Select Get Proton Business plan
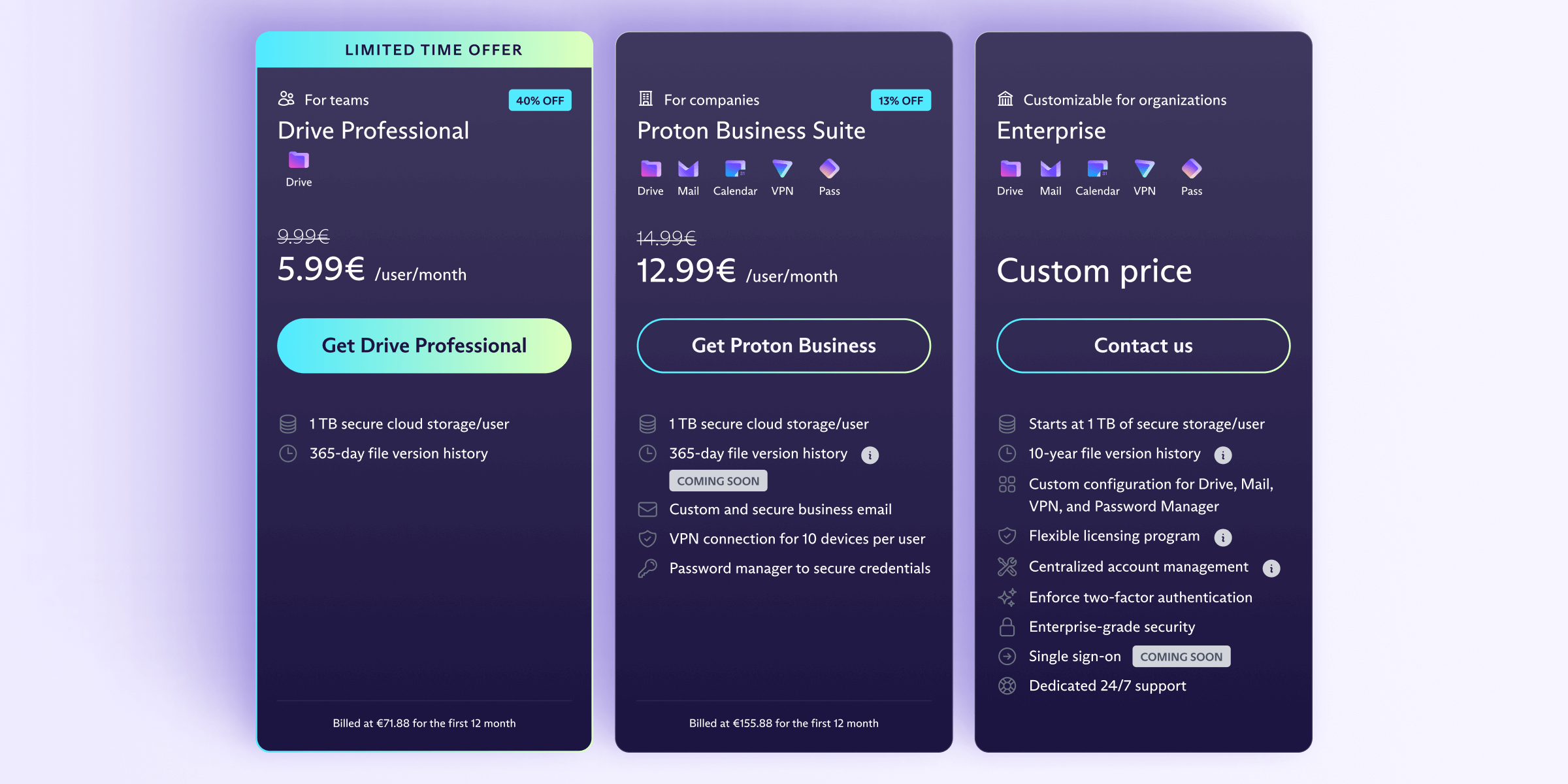1568x784 pixels. coord(784,345)
